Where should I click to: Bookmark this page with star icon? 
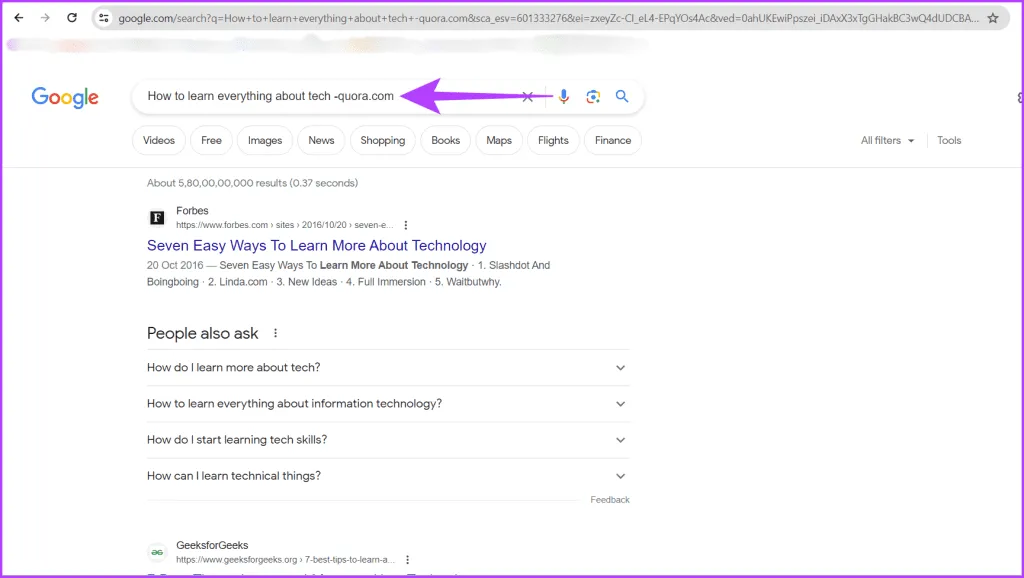pyautogui.click(x=992, y=18)
